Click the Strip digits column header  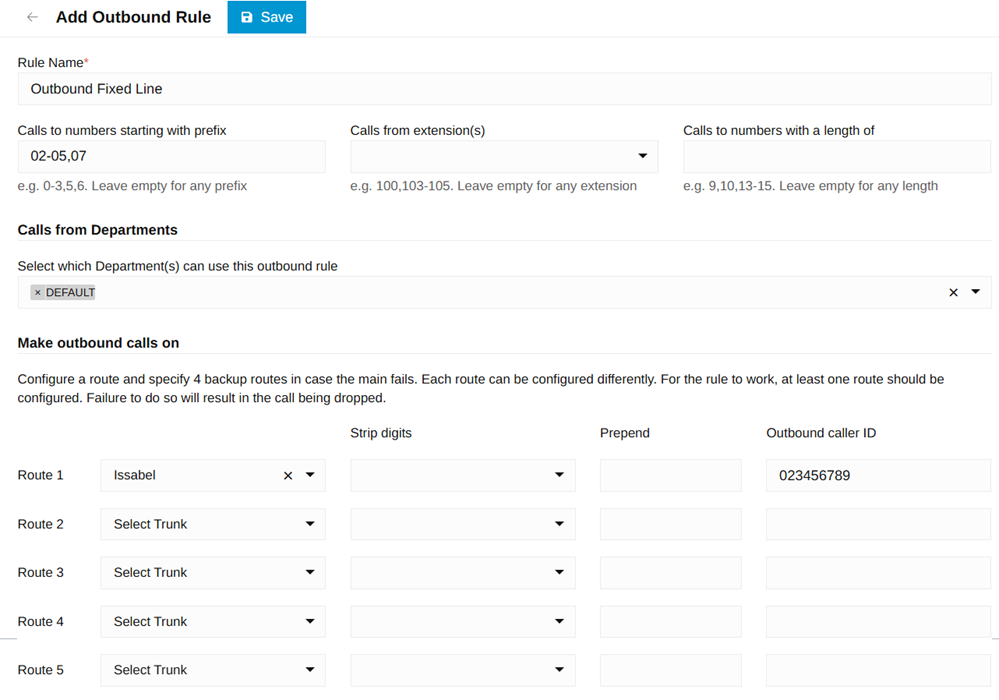[x=381, y=433]
